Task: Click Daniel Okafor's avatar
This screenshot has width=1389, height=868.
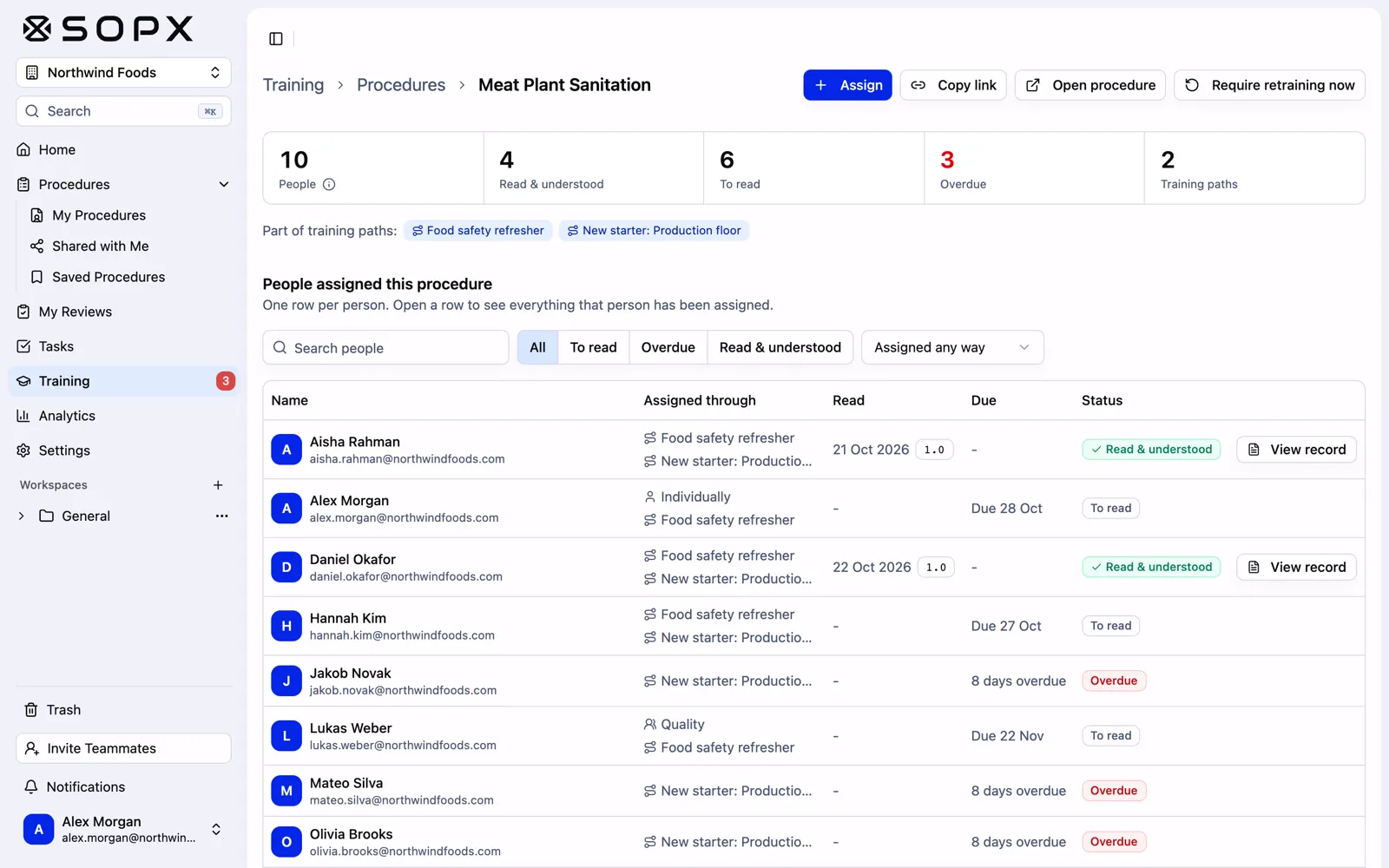Action: 286,568
